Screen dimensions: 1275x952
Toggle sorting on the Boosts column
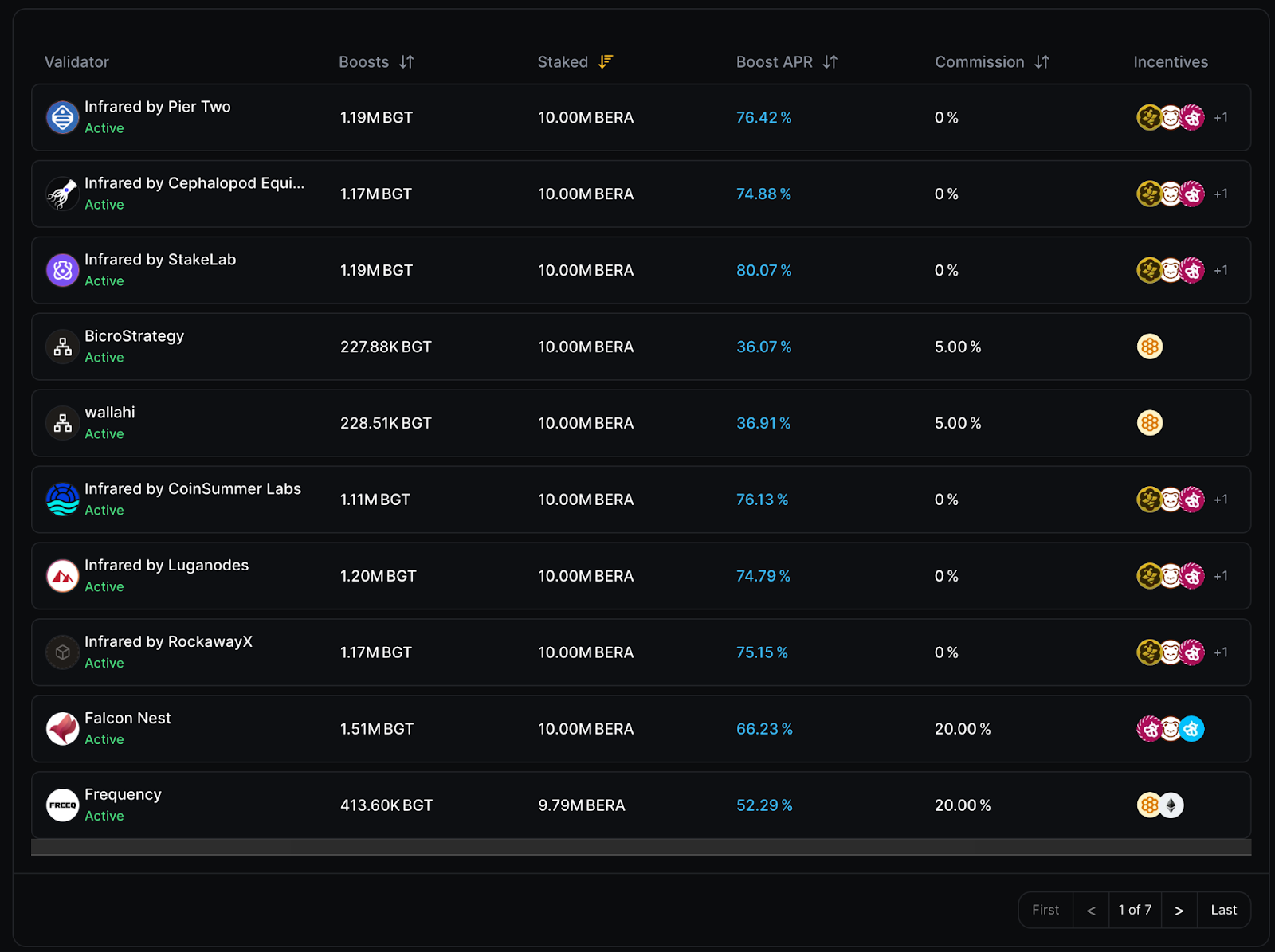[x=406, y=61]
